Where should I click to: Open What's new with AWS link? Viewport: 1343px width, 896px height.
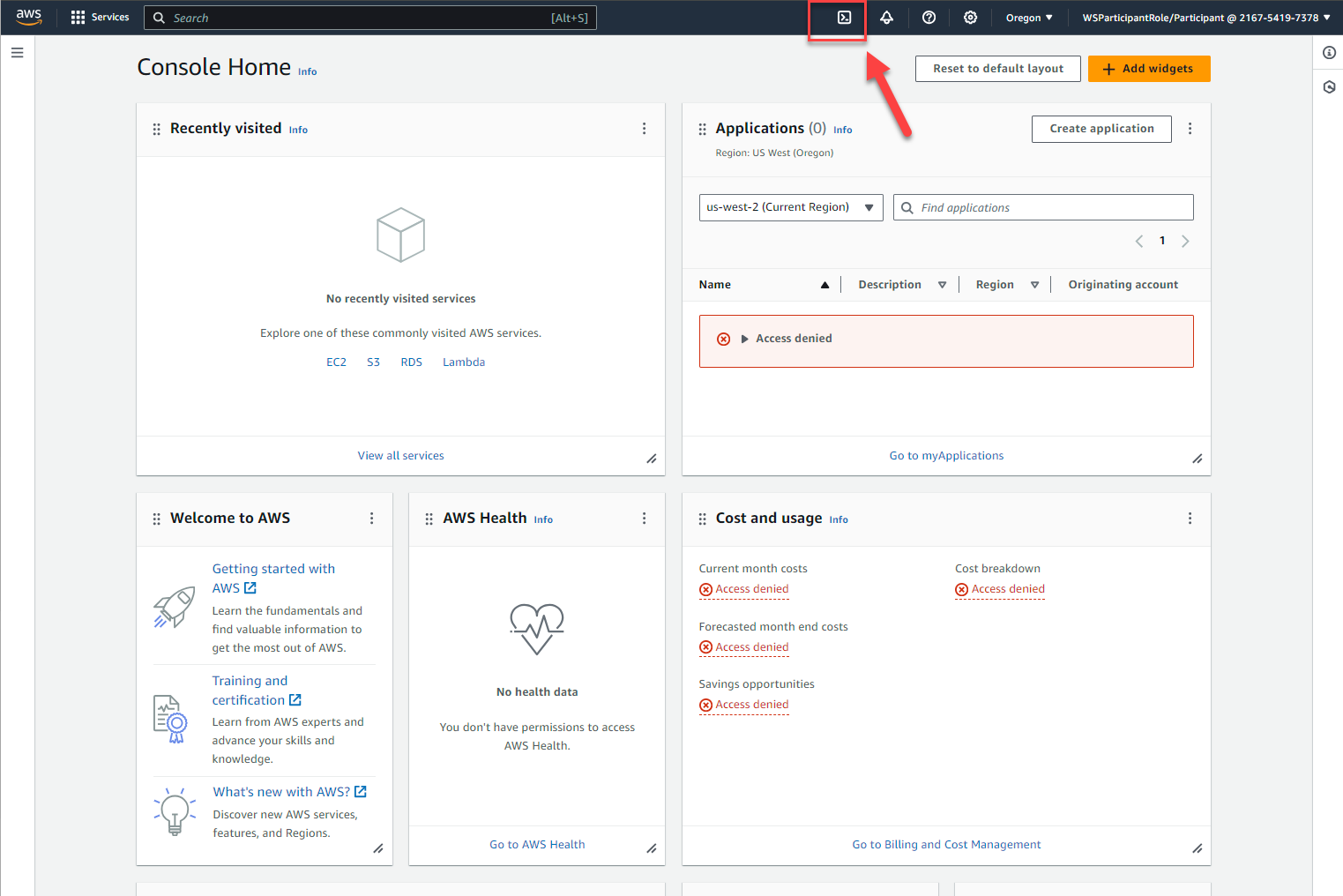(x=289, y=792)
